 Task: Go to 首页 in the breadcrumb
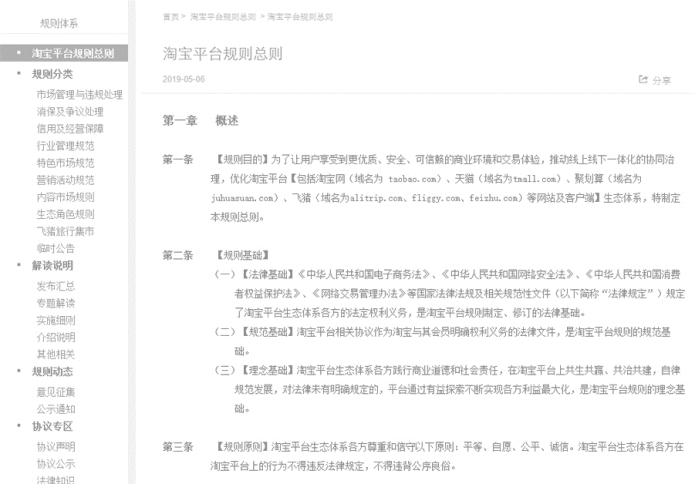pos(171,17)
